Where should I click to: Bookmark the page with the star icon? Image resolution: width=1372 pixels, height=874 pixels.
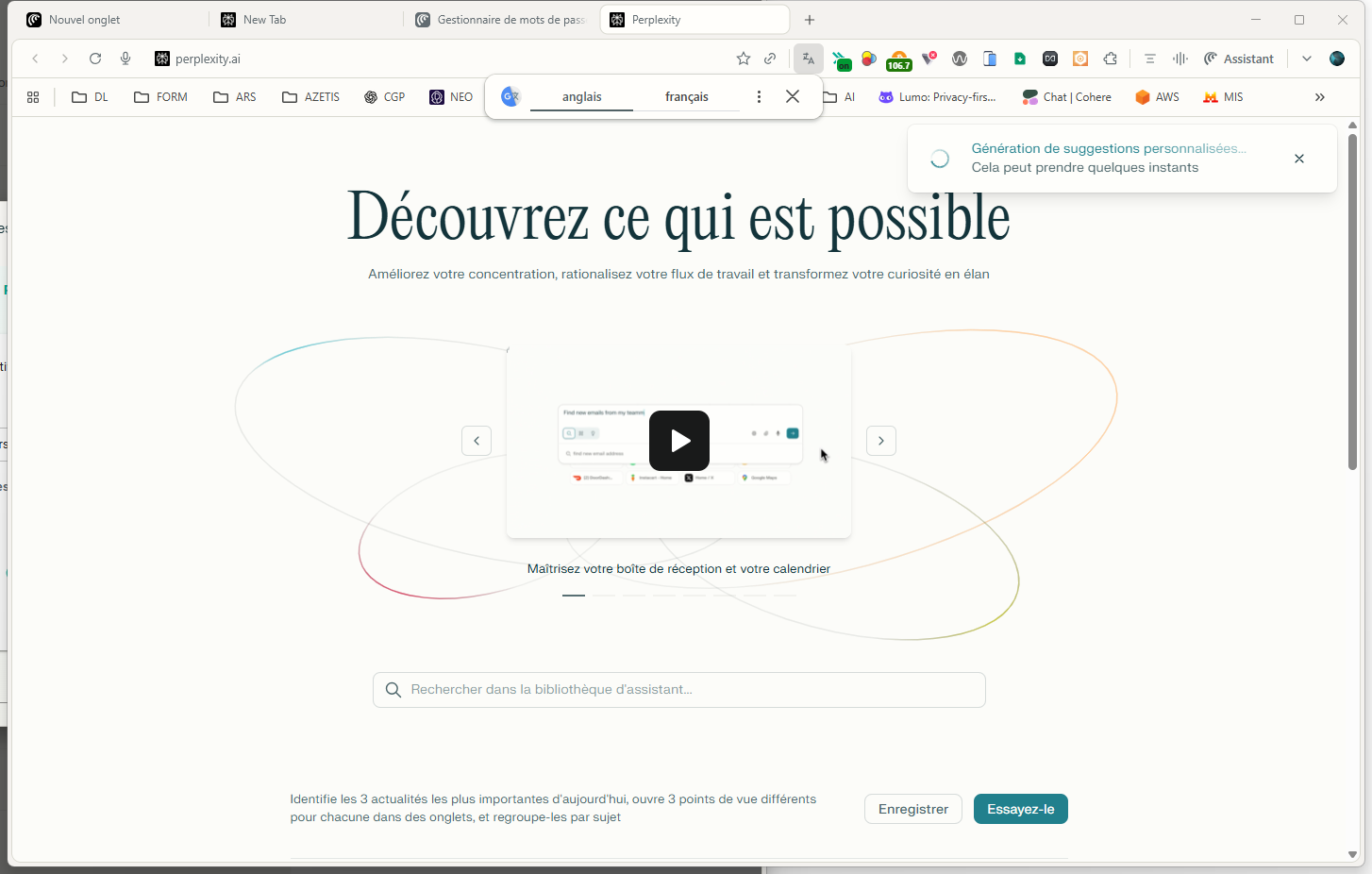[x=743, y=59]
